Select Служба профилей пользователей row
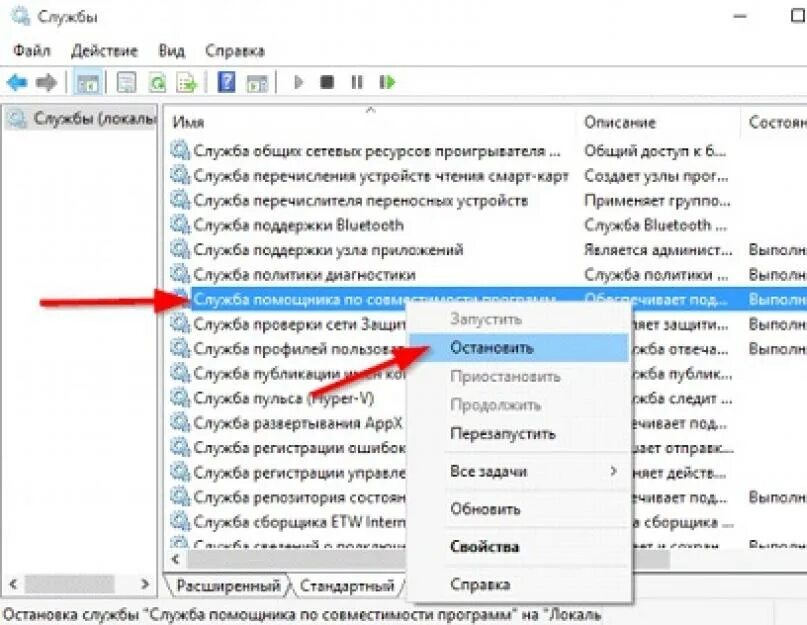Image resolution: width=807 pixels, height=625 pixels. point(300,349)
